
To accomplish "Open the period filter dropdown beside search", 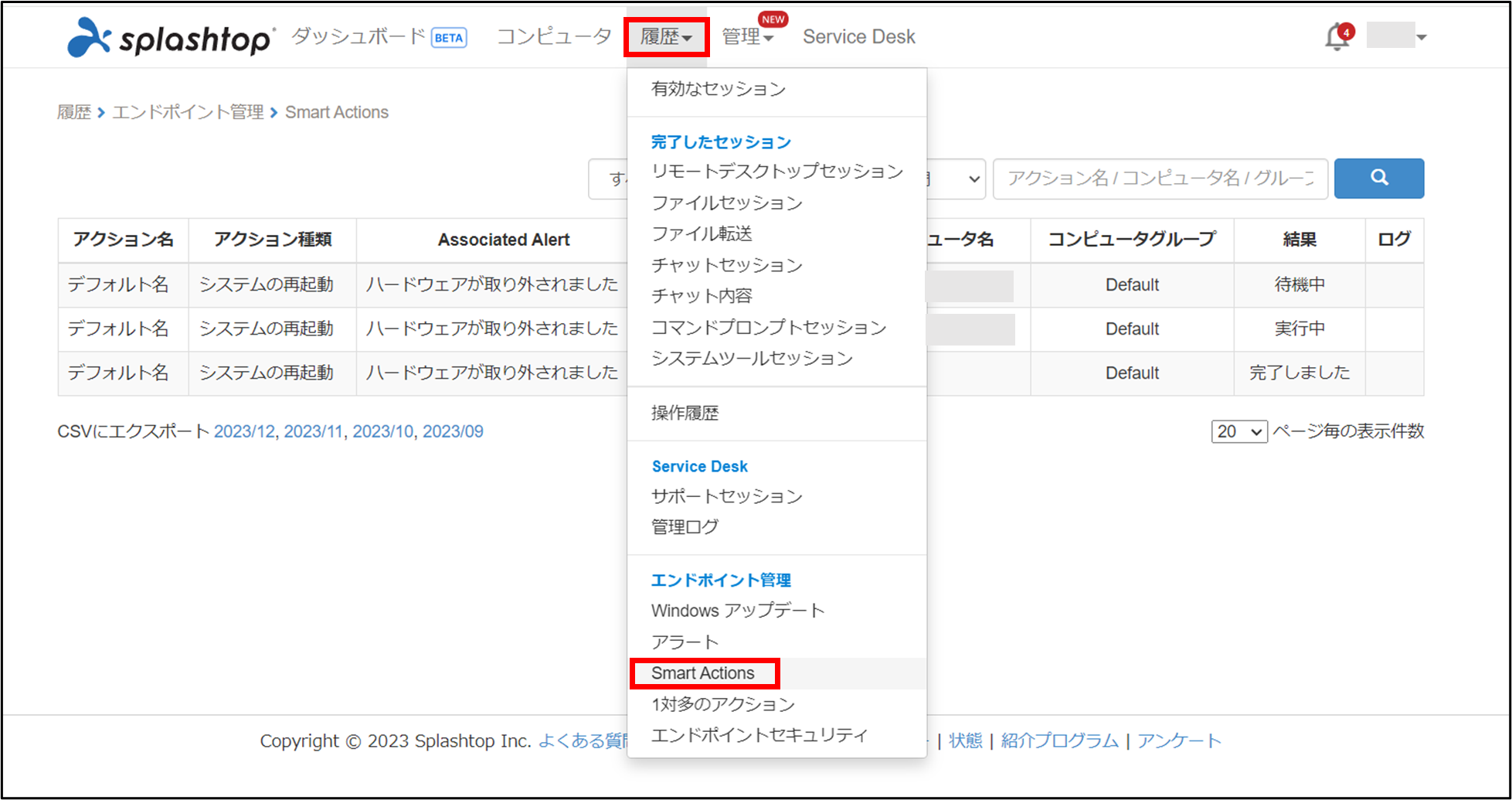I will [956, 179].
